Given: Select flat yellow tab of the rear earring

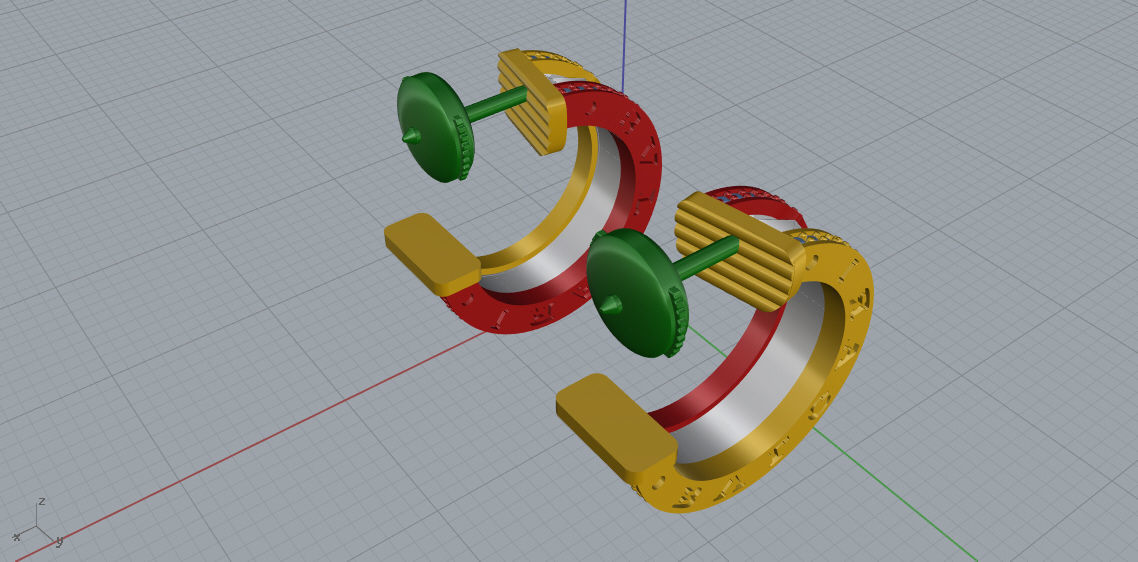Looking at the screenshot, I should 433,252.
